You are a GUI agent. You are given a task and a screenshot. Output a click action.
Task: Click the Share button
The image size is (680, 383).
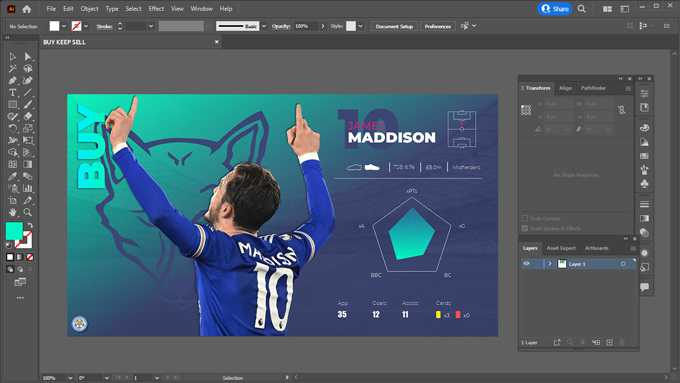point(555,9)
